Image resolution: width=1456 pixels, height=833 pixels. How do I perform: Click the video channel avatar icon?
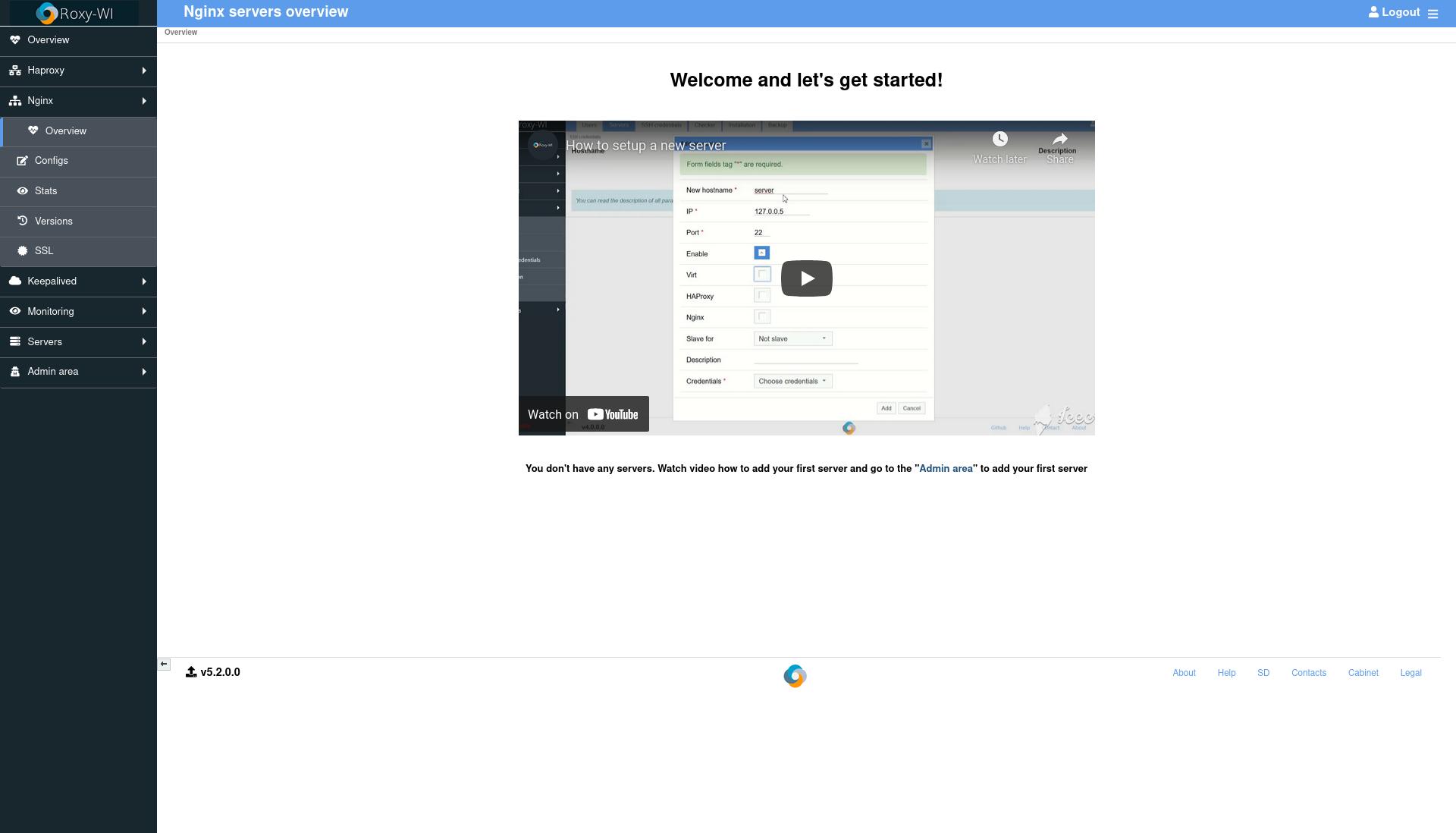click(542, 145)
